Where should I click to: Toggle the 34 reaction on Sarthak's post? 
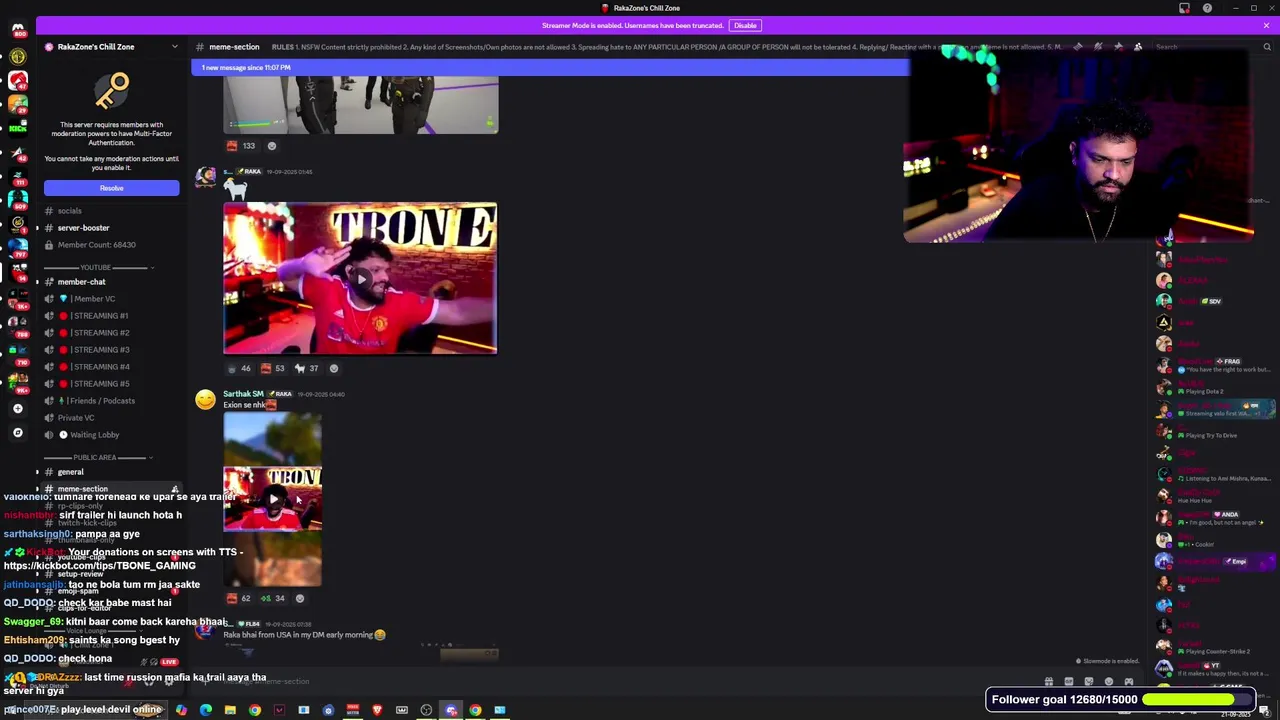pyautogui.click(x=273, y=598)
